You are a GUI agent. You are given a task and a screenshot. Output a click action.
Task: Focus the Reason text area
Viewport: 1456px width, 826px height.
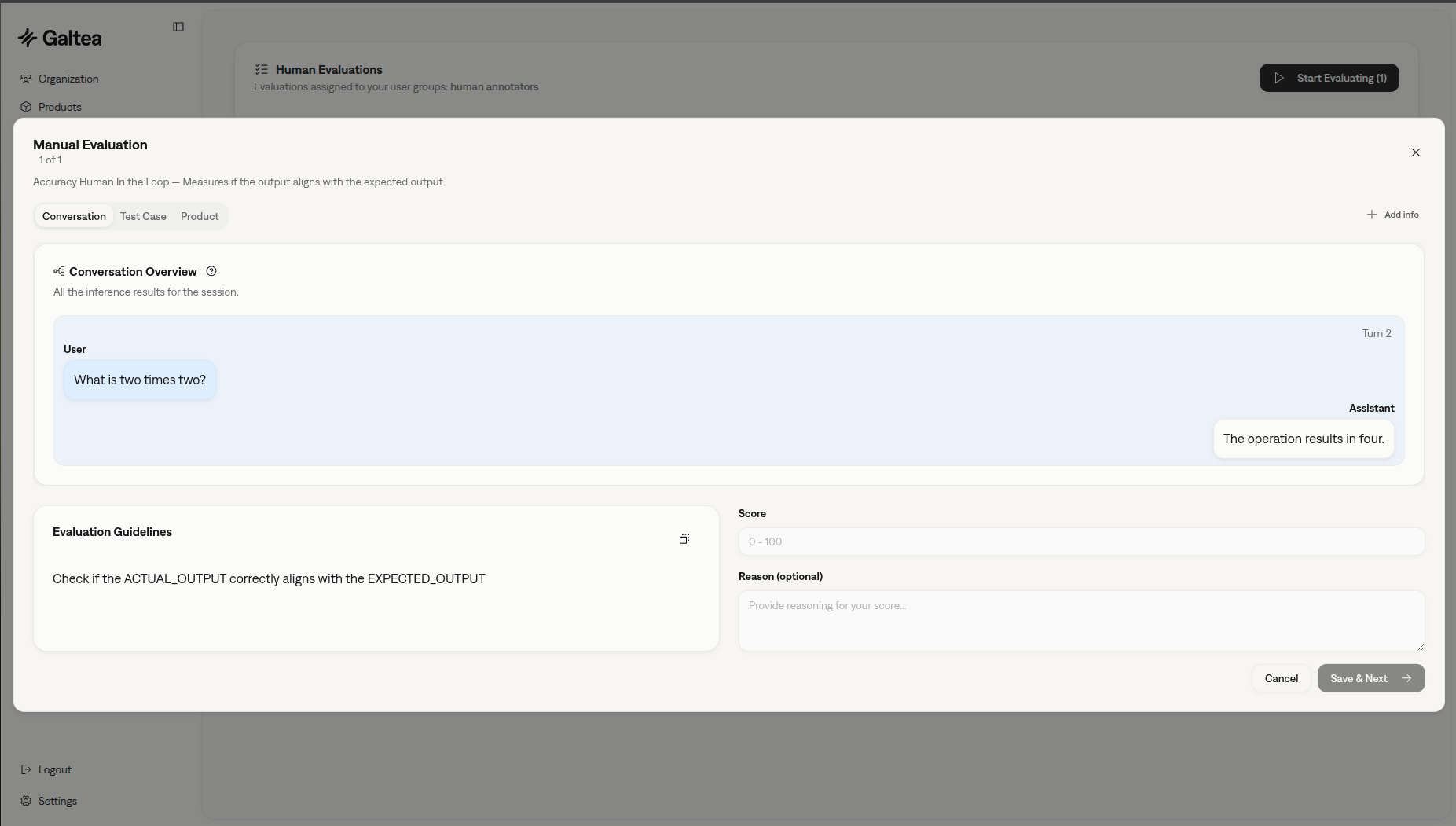pyautogui.click(x=1081, y=621)
